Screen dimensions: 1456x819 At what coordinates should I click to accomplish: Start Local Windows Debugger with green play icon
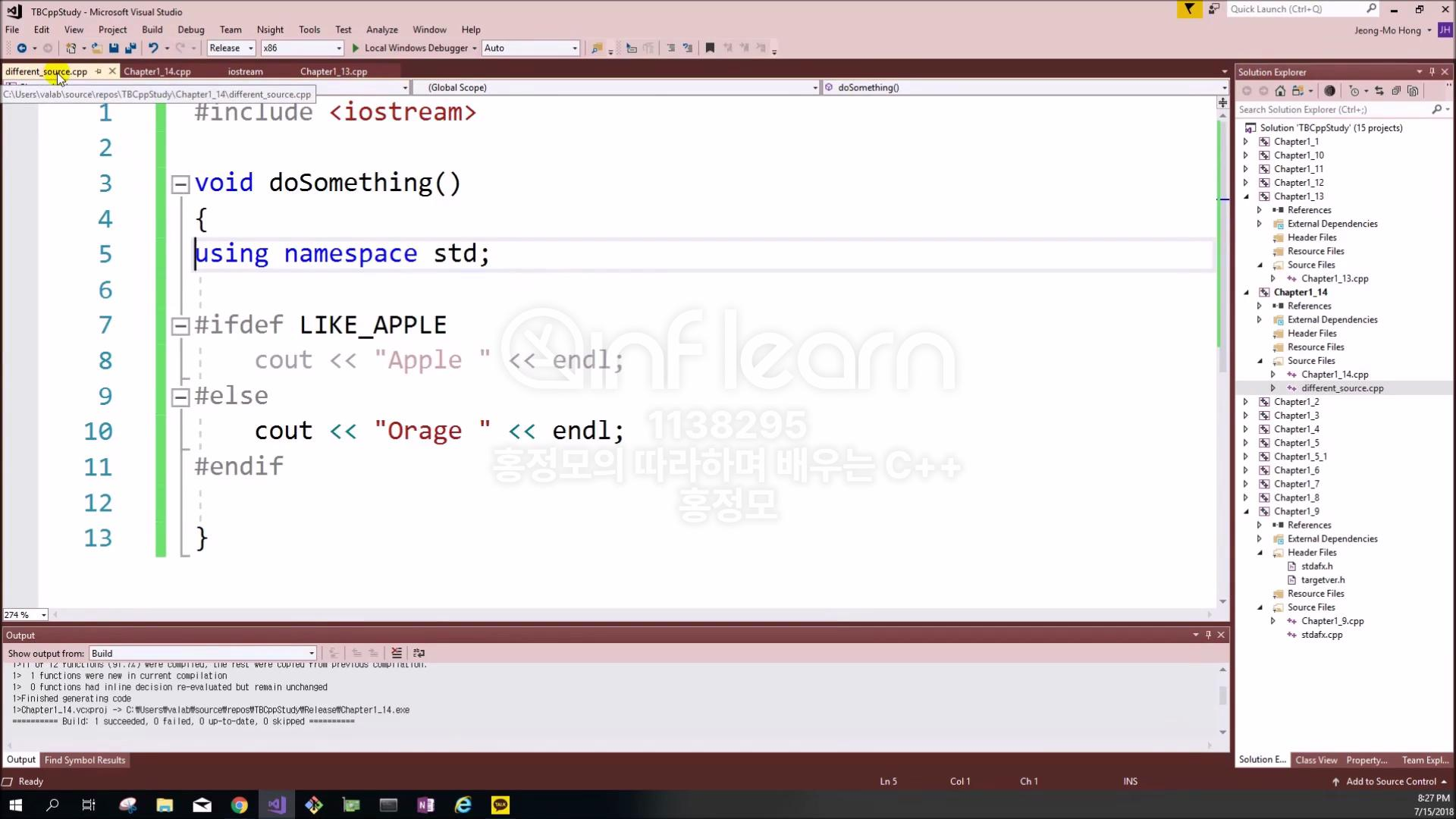[x=356, y=48]
